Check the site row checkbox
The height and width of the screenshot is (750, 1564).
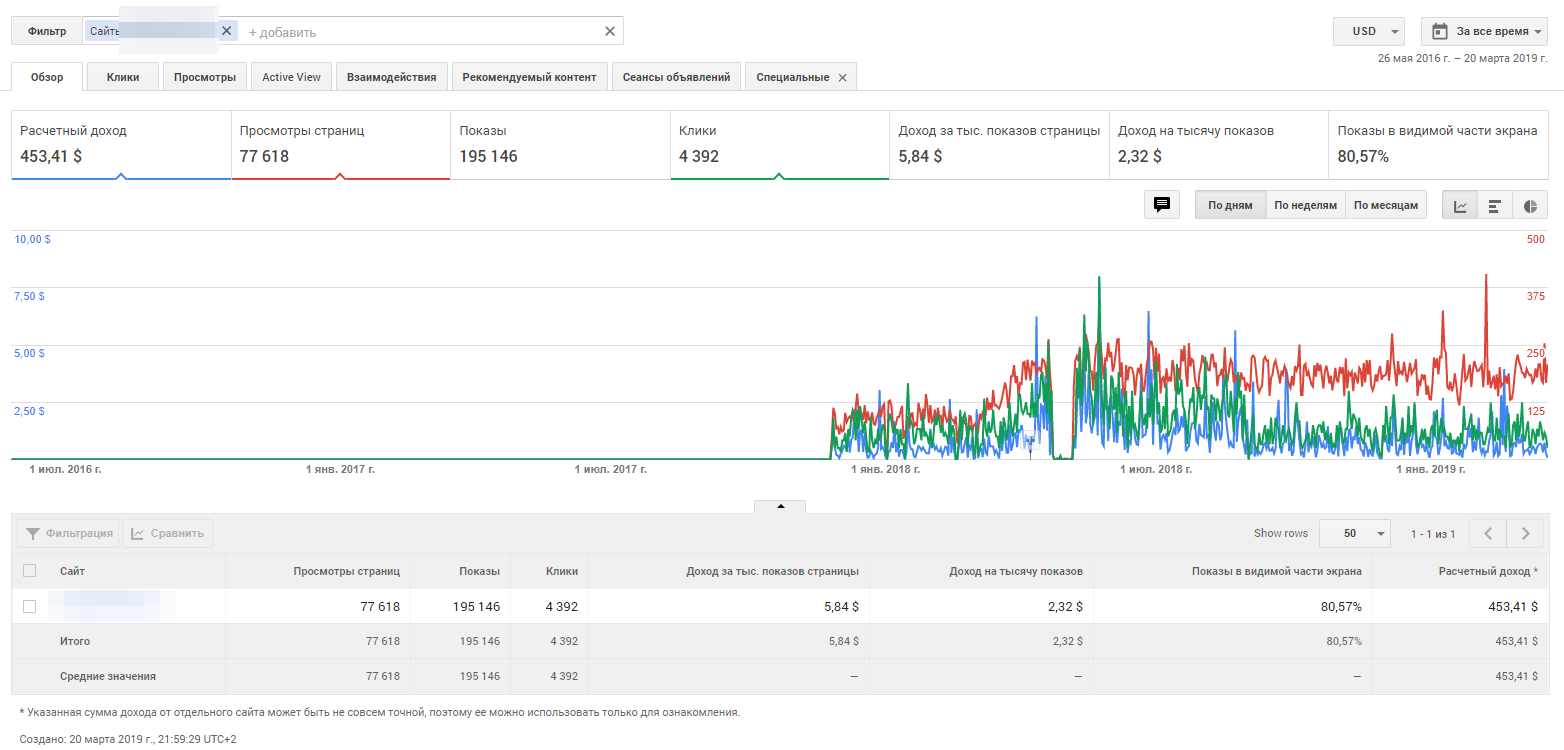pos(29,606)
